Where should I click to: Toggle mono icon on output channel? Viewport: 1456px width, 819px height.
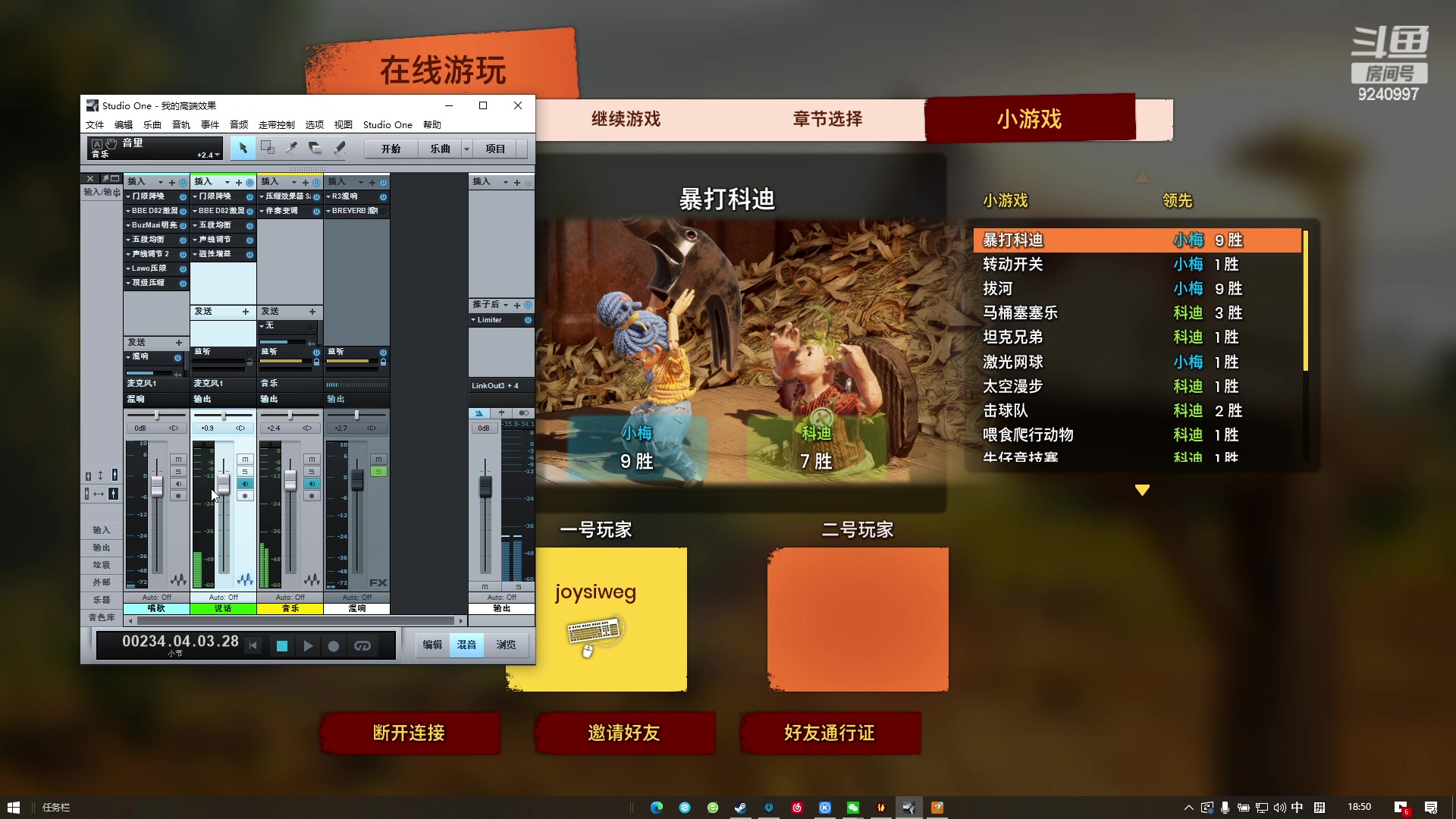coord(523,413)
